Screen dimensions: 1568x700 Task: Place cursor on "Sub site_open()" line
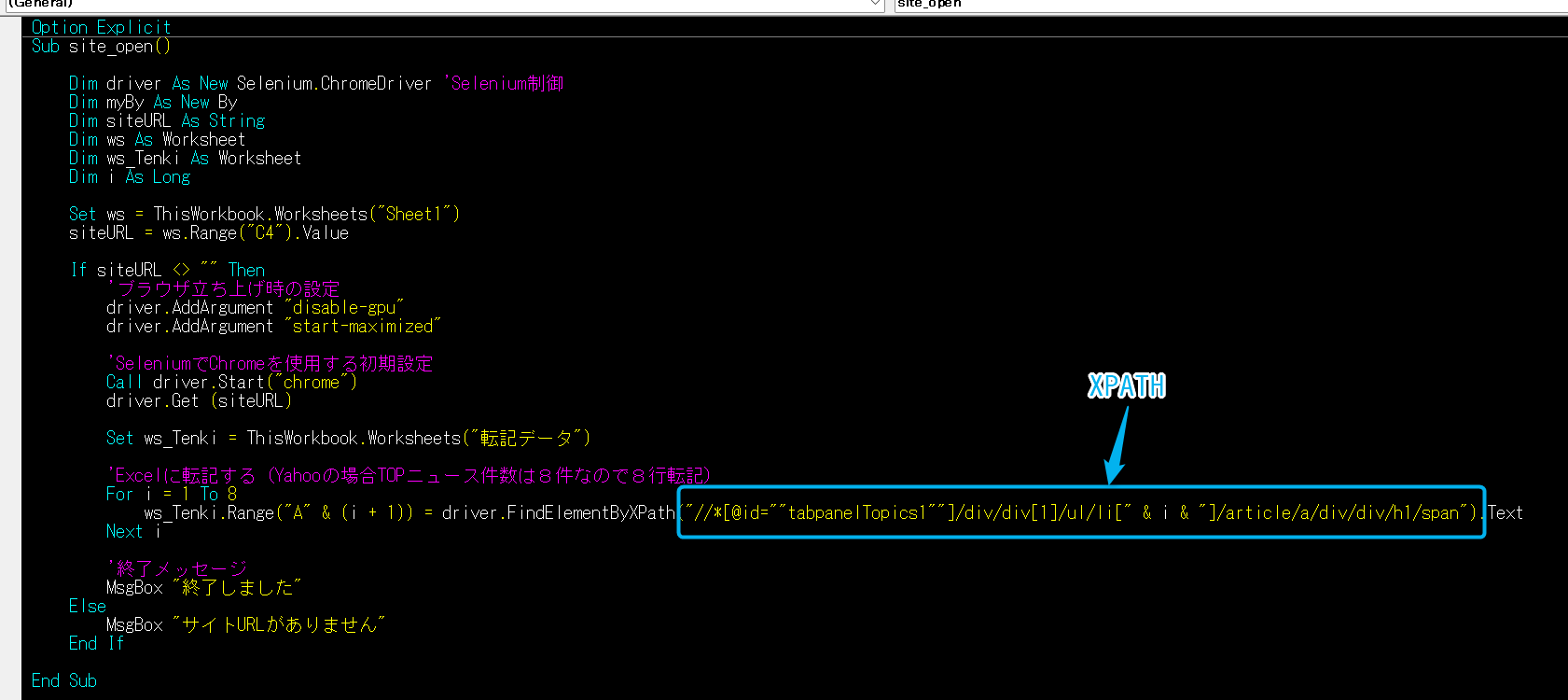(x=101, y=46)
